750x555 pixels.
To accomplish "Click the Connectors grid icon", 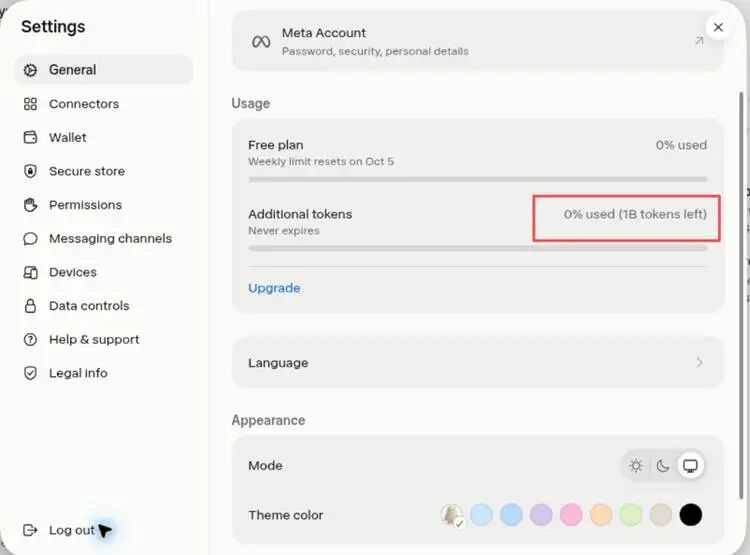I will (30, 104).
